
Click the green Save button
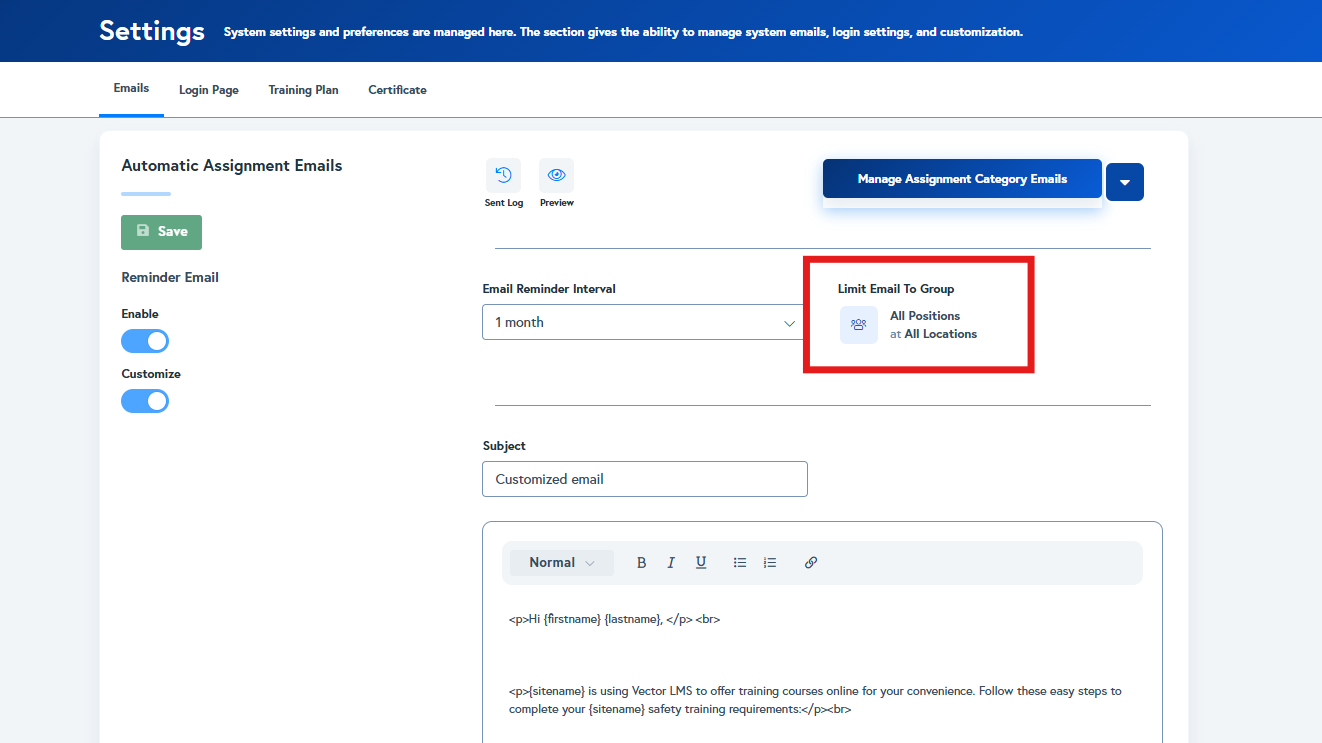pos(161,232)
